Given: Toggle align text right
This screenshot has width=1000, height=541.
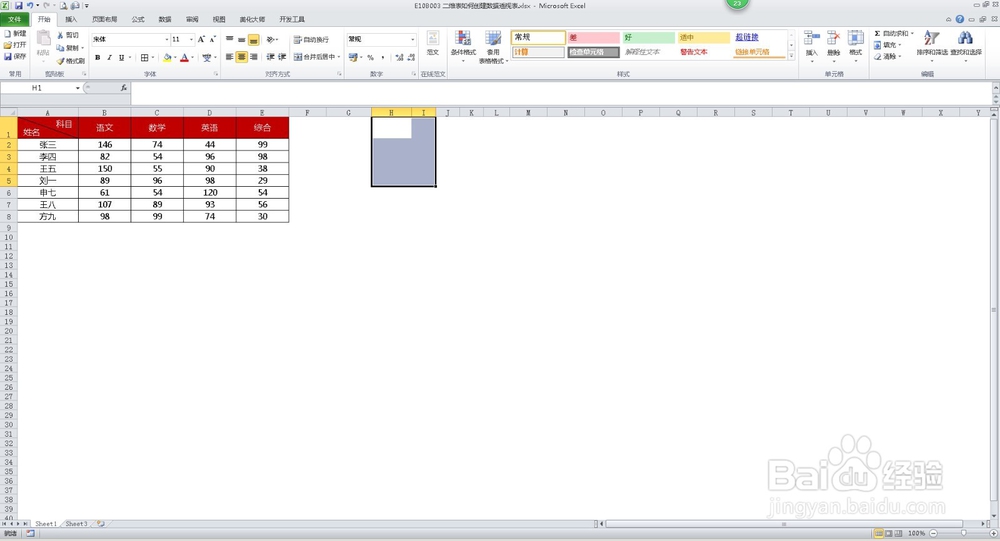Looking at the screenshot, I should (x=254, y=57).
